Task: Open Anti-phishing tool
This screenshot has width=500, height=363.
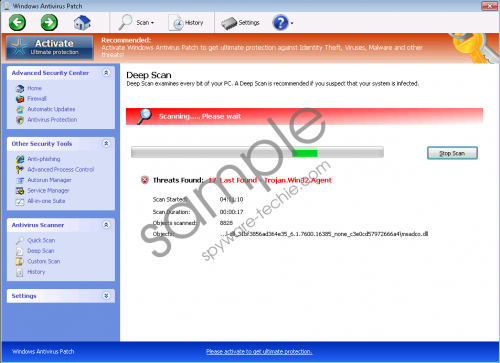Action: pyautogui.click(x=44, y=159)
